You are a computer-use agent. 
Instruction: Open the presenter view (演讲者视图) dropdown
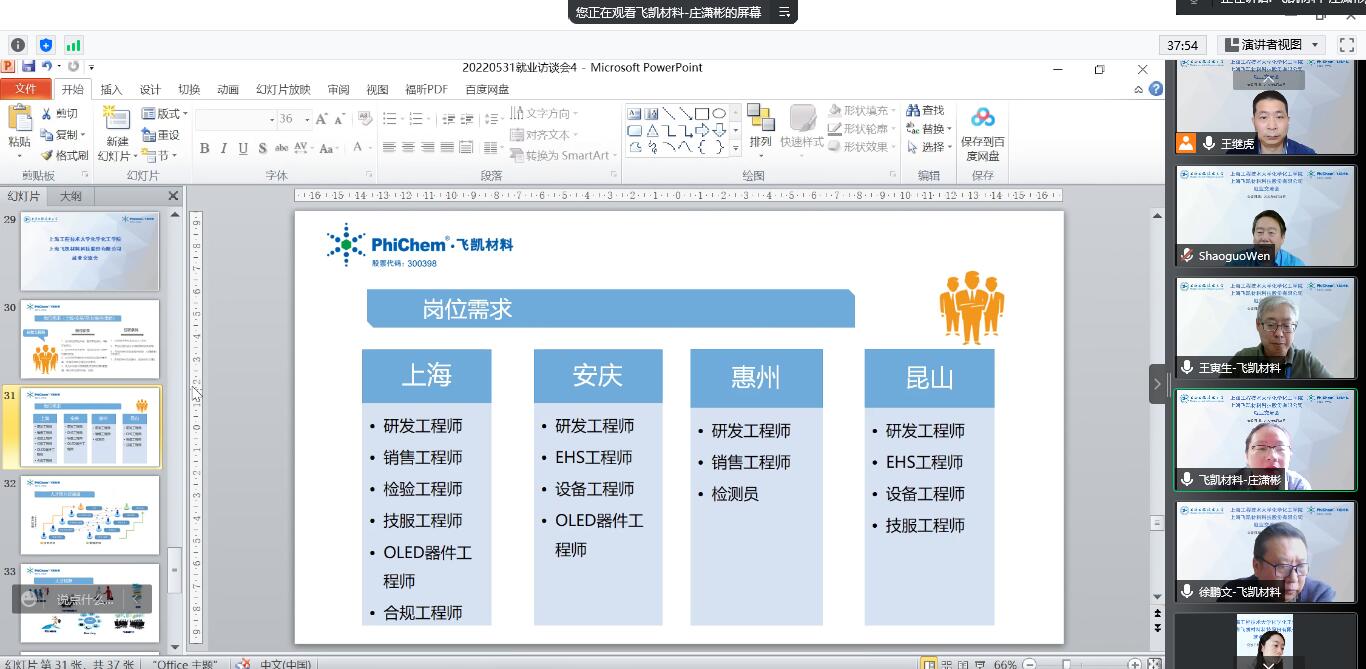[x=1315, y=45]
